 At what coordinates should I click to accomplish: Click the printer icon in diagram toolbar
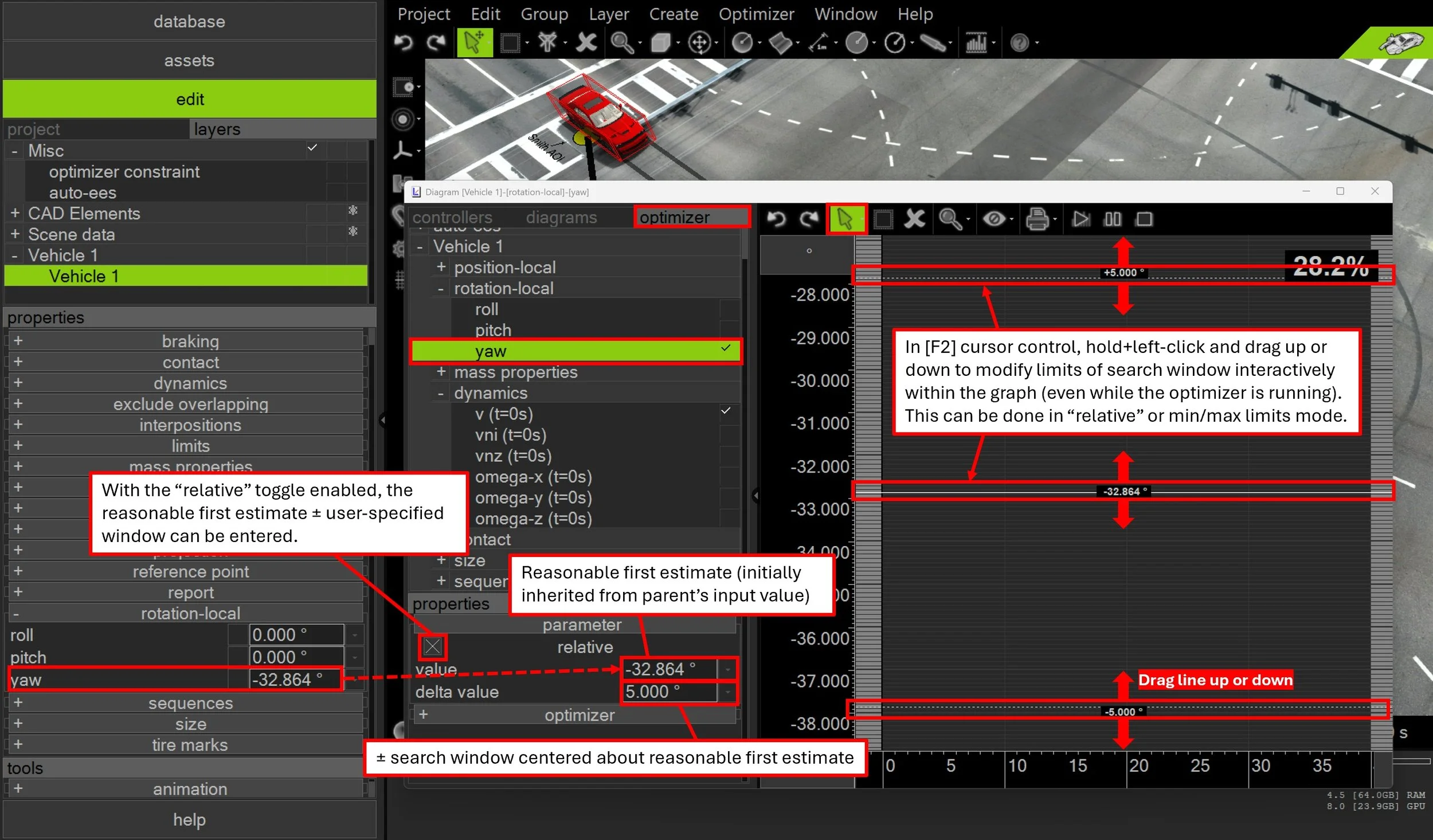coord(1036,219)
